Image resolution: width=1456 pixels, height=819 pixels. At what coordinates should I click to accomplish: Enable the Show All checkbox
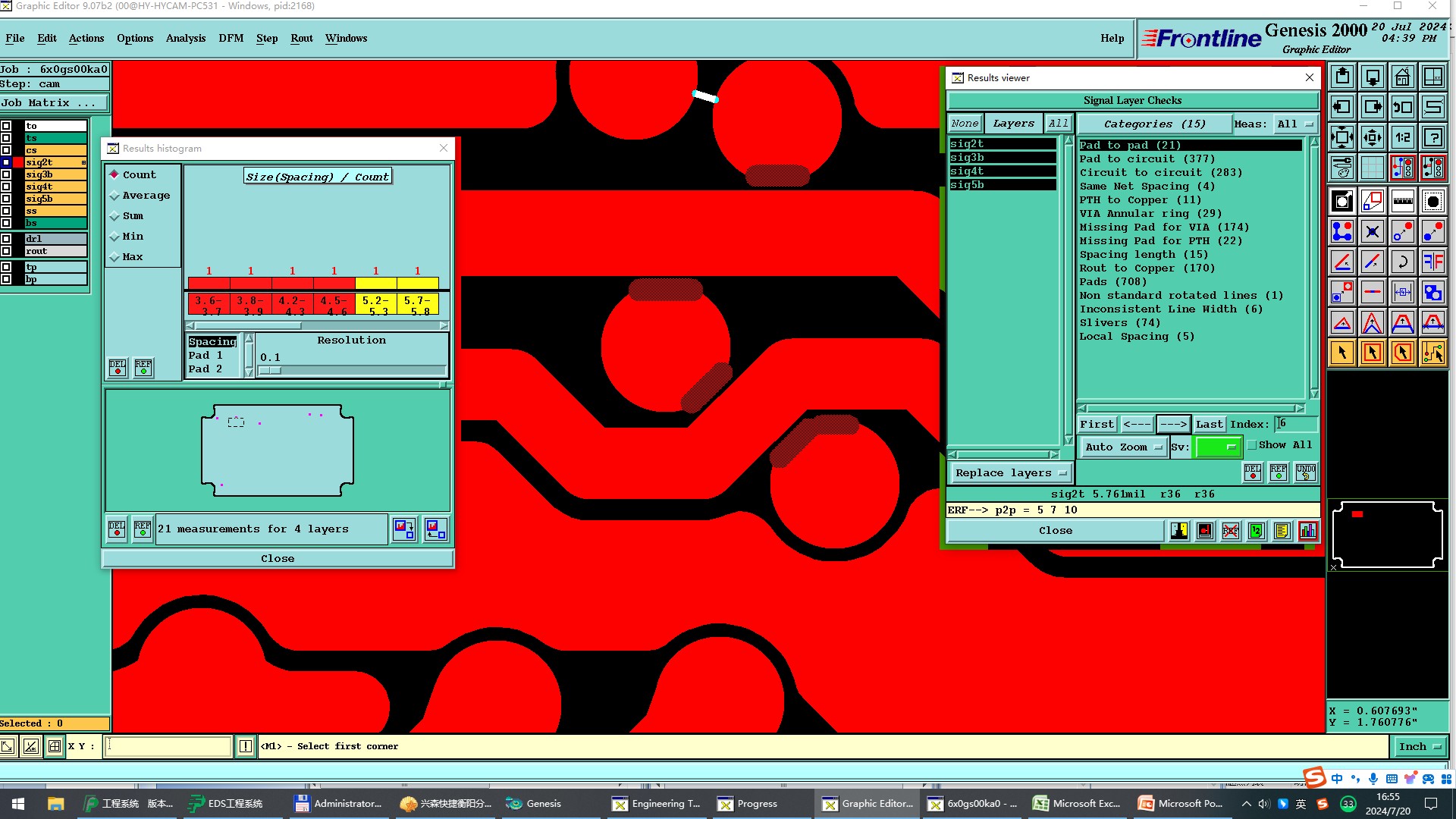click(1252, 445)
